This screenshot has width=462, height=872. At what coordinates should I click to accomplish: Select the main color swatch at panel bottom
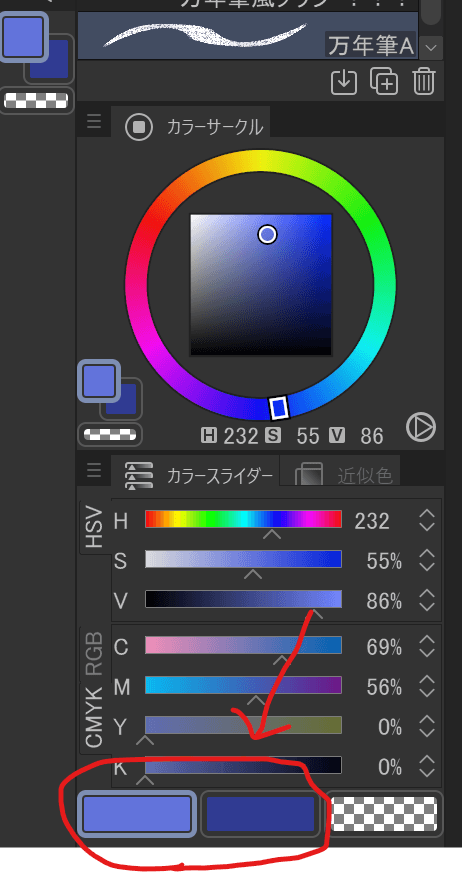137,814
